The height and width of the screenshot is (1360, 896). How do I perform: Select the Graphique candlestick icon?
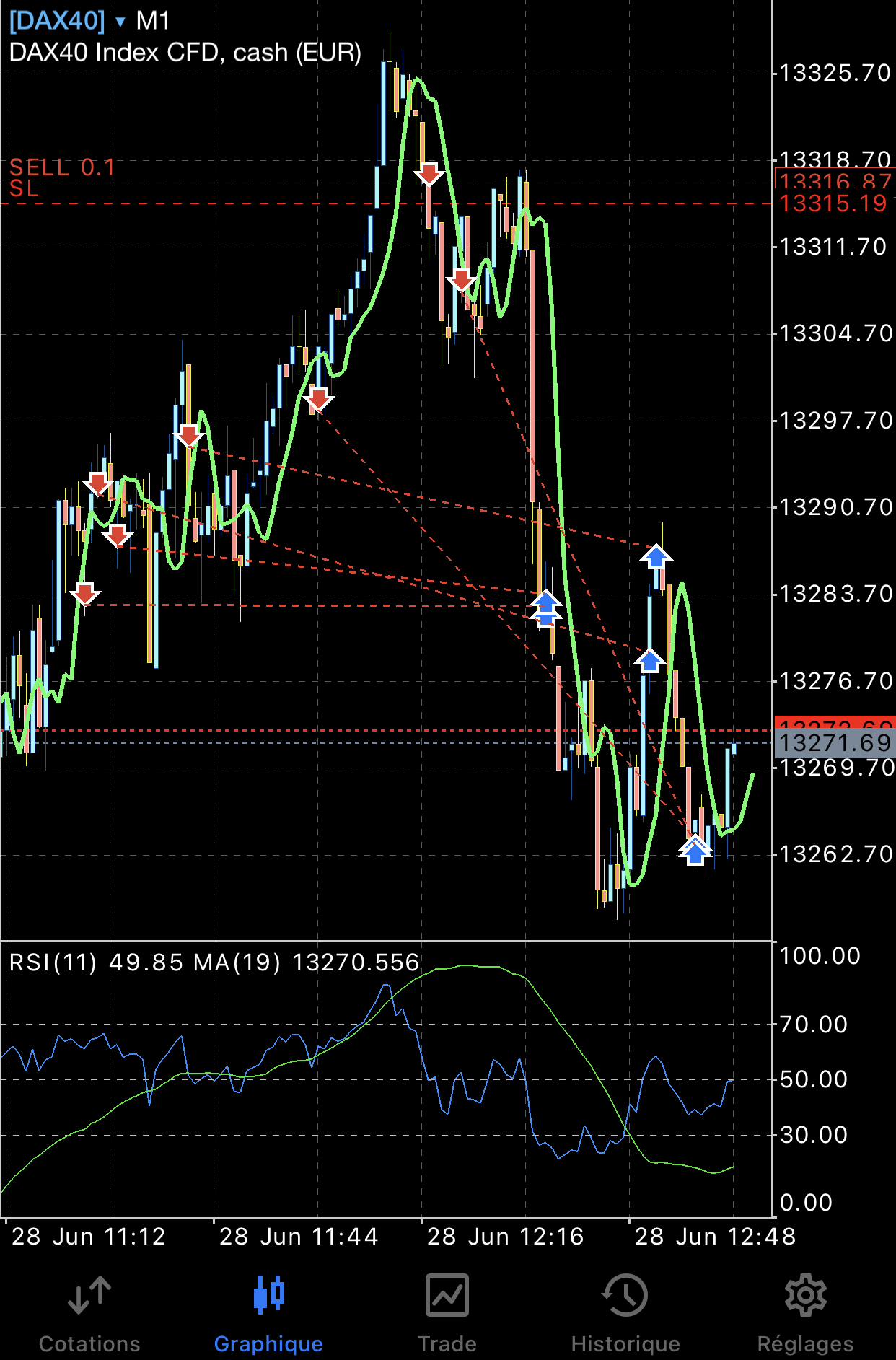pos(269,1294)
